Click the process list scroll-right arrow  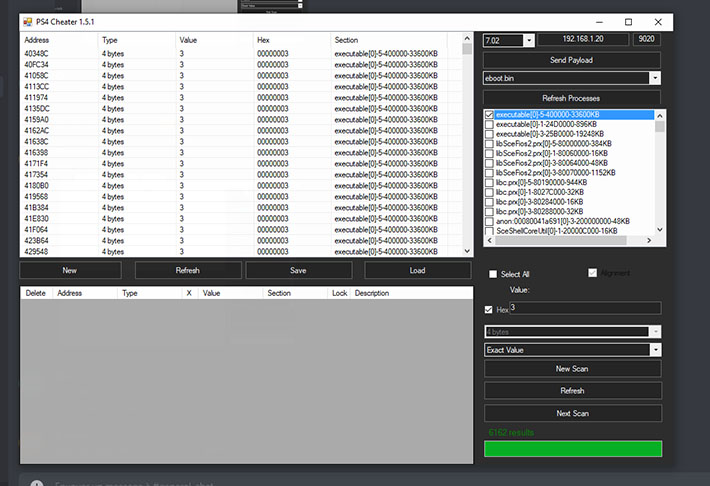[x=649, y=241]
